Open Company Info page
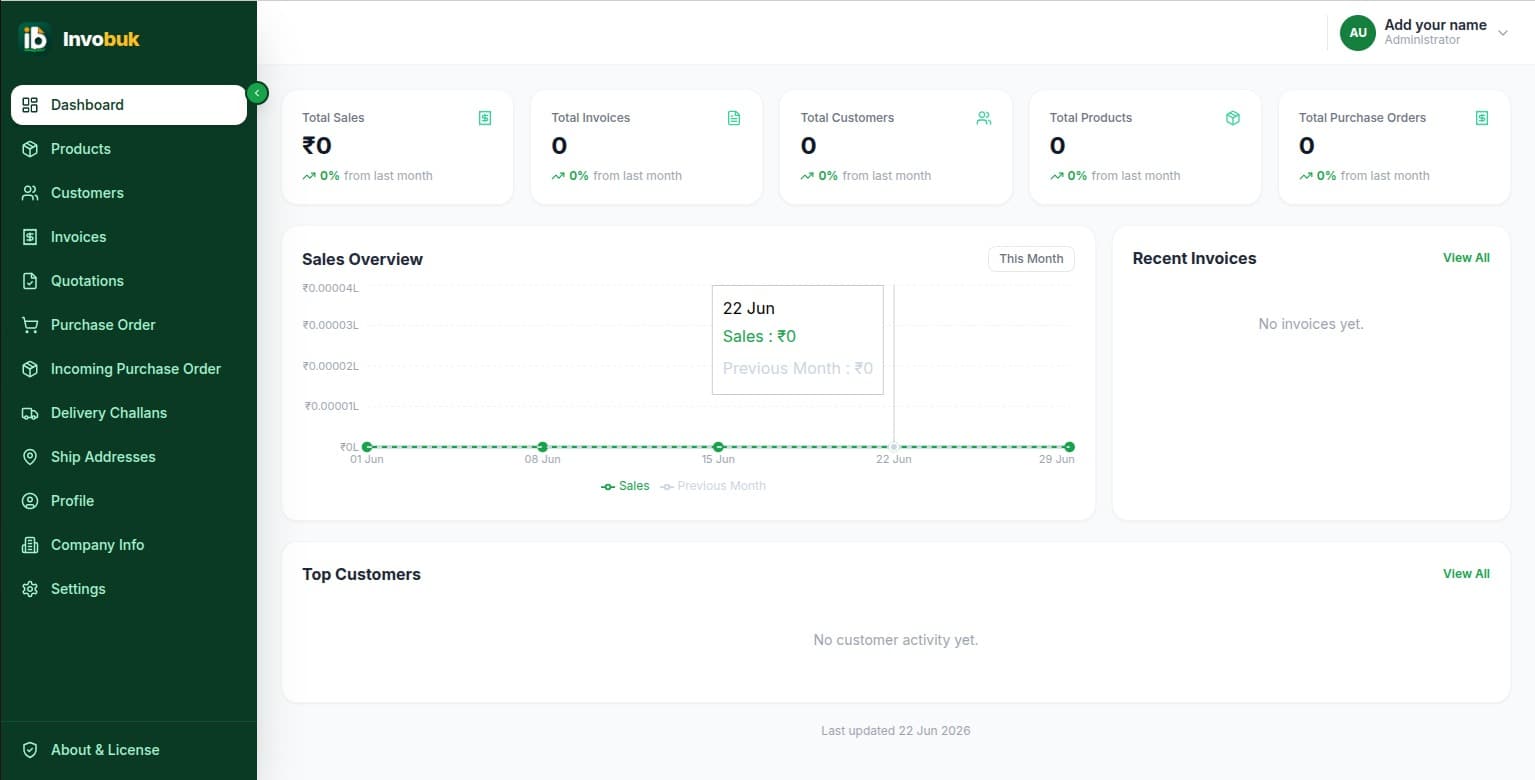Viewport: 1535px width, 780px height. 129,545
